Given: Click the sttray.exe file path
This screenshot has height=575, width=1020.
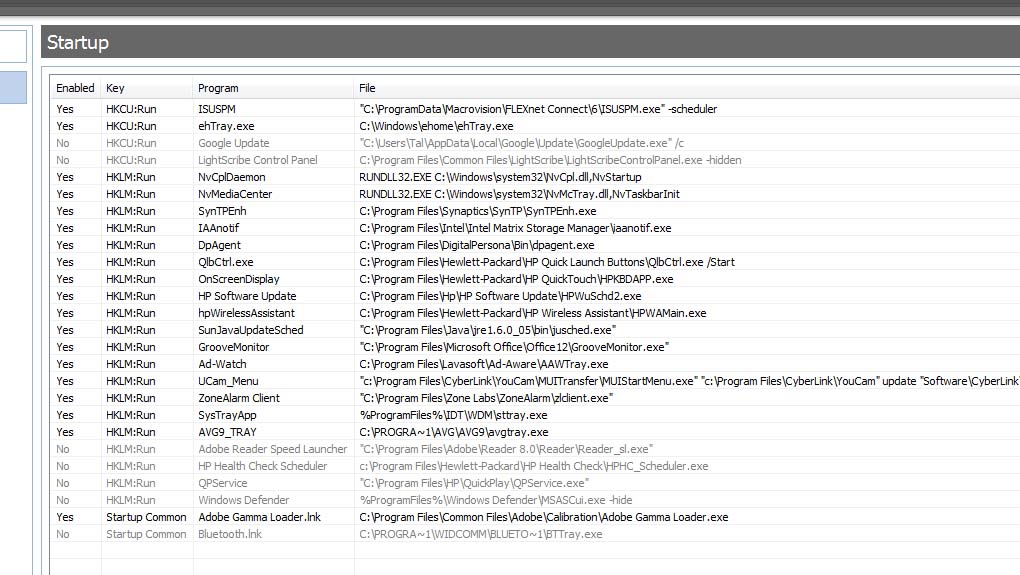Looking at the screenshot, I should pyautogui.click(x=453, y=415).
